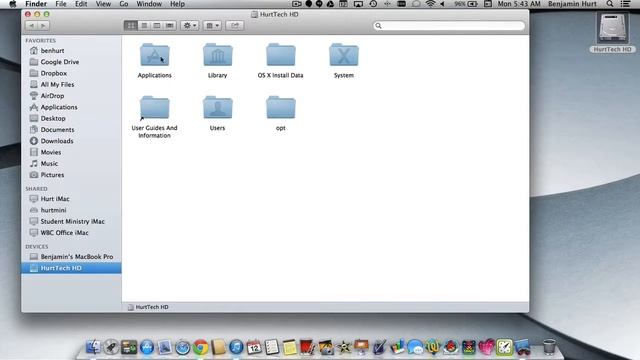Open the View menu
The width and height of the screenshot is (640, 360).
pos(103,4)
